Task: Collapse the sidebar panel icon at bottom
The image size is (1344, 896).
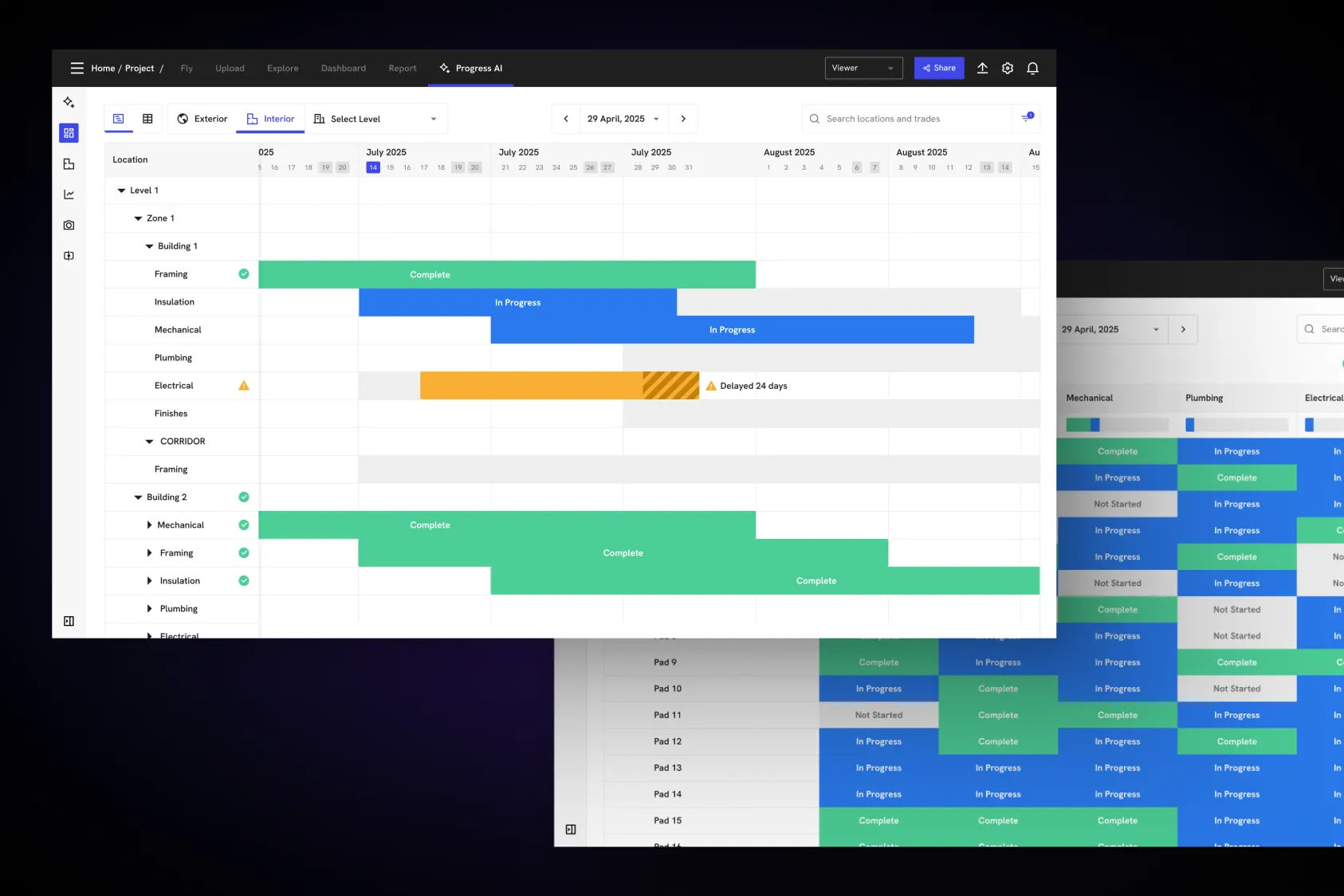Action: click(x=69, y=621)
